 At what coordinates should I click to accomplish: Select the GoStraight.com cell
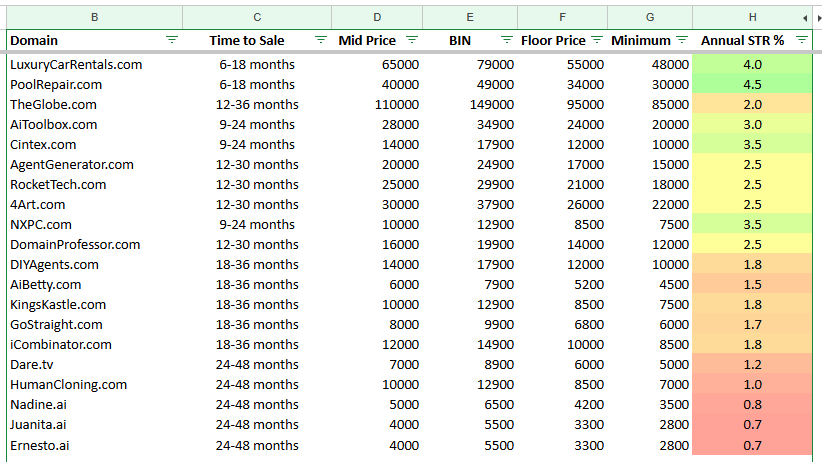tap(94, 325)
